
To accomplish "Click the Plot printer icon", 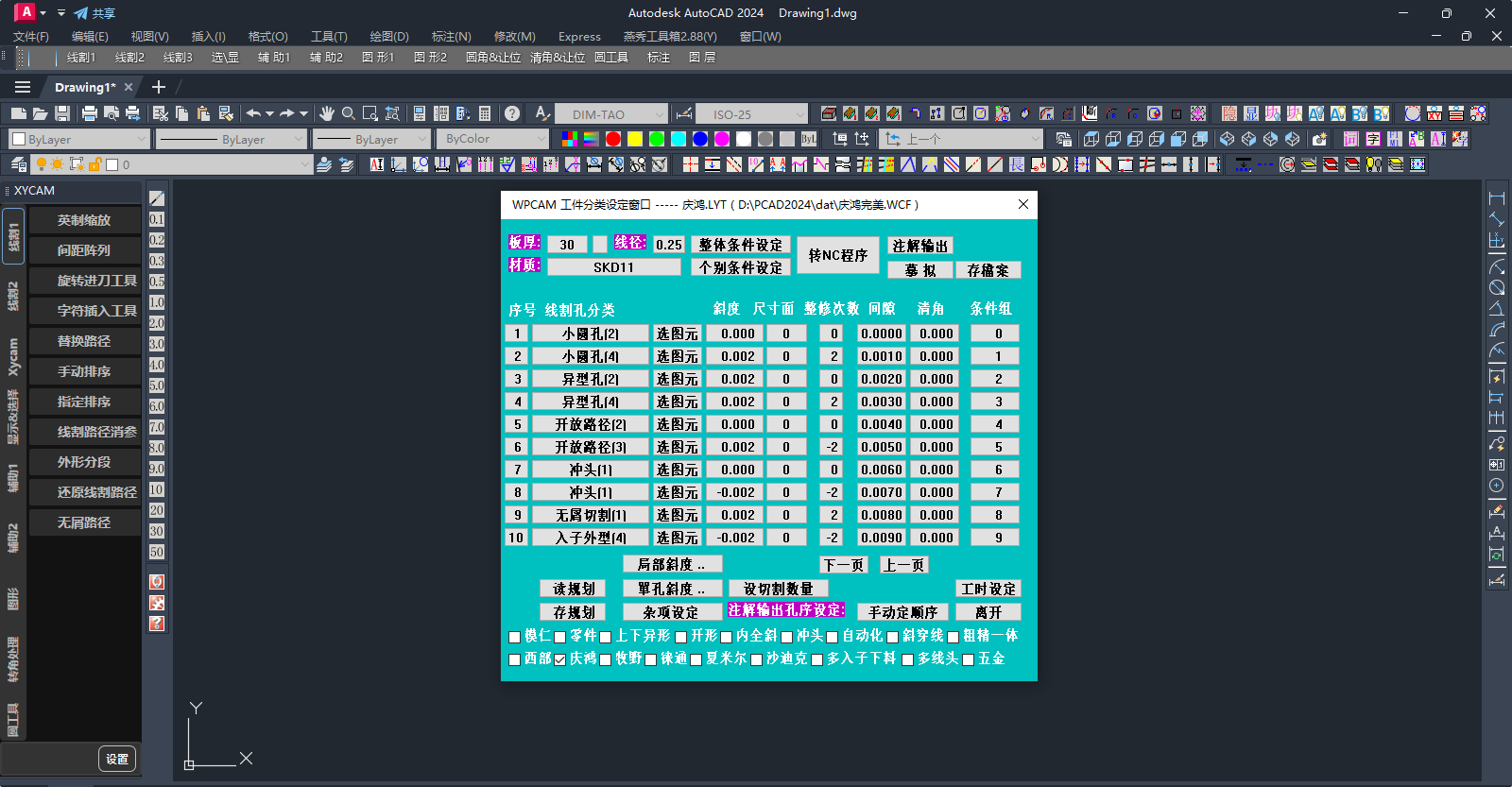I will (x=90, y=113).
